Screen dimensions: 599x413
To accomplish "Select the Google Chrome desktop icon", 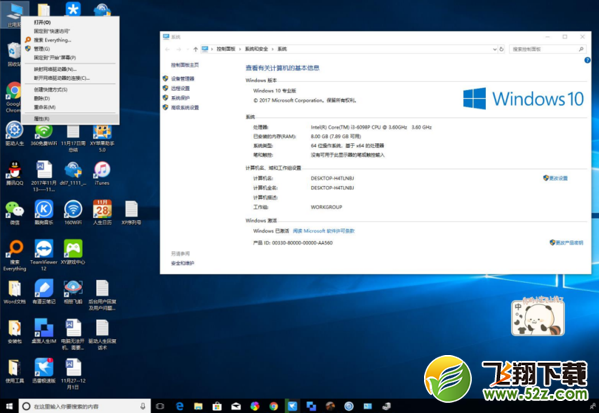I will pos(14,97).
